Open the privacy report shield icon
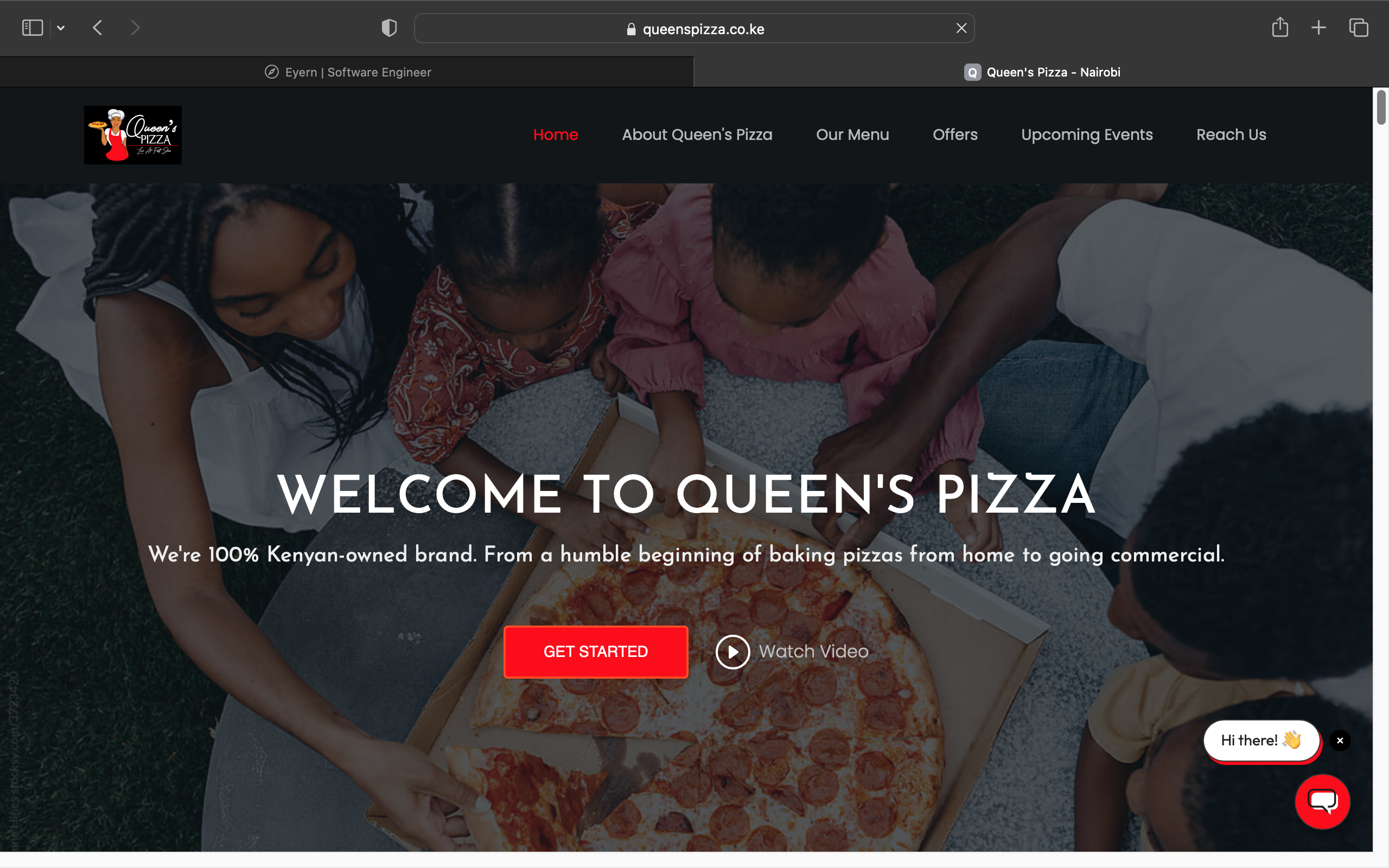This screenshot has height=868, width=1389. (389, 28)
